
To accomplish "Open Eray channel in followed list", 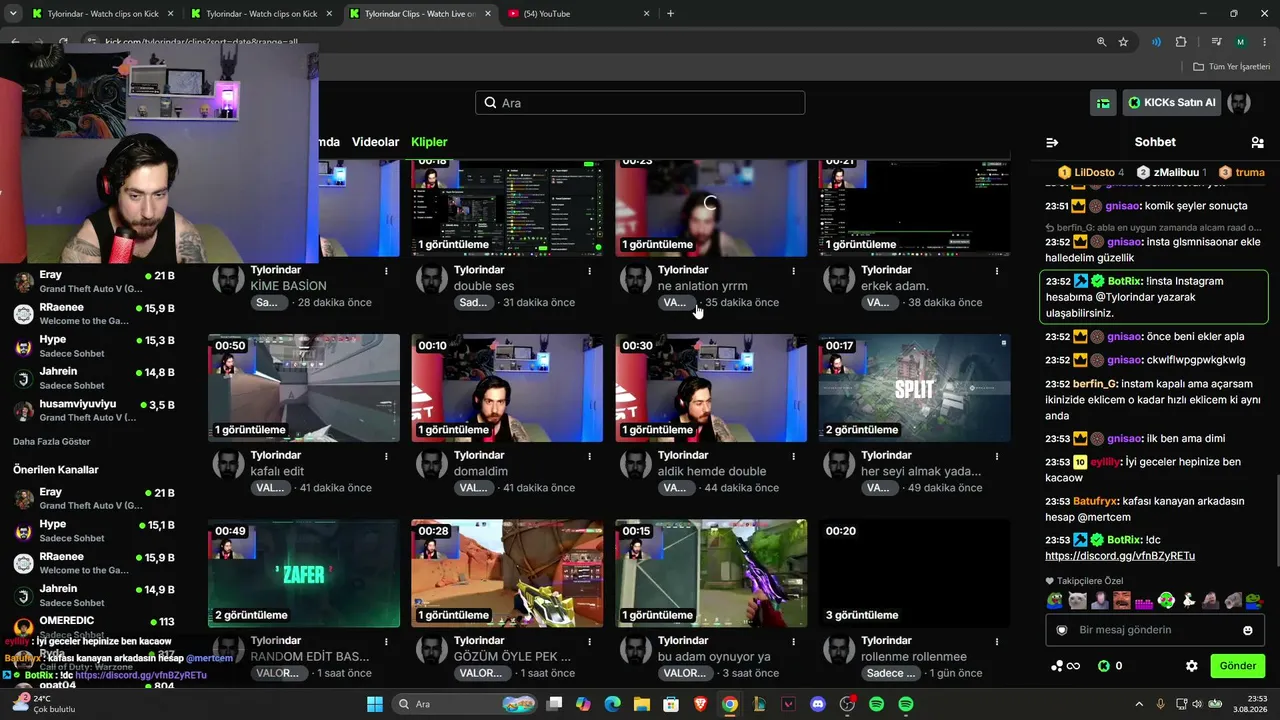I will click(x=95, y=281).
